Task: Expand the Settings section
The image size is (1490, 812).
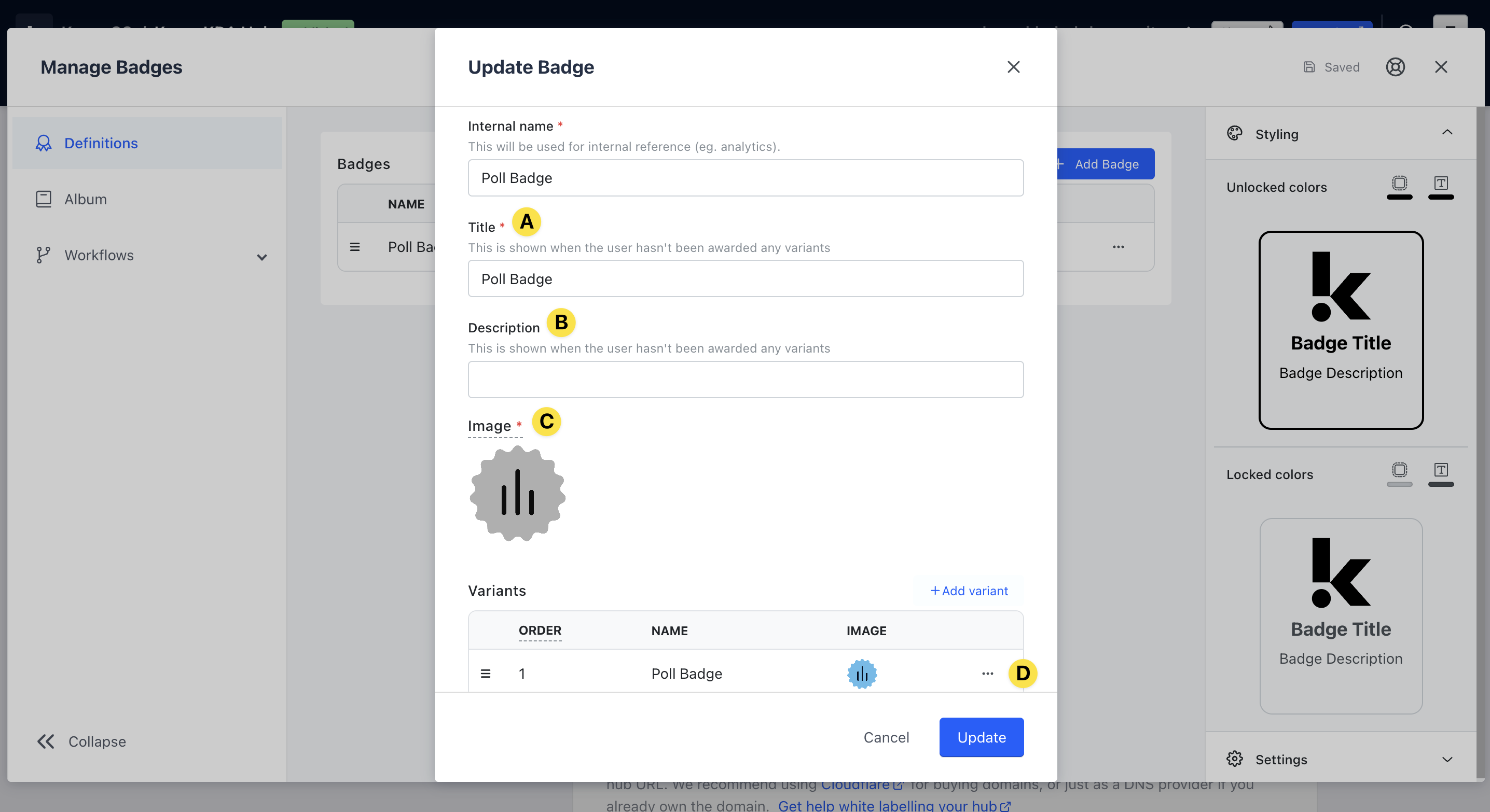Action: tap(1446, 759)
